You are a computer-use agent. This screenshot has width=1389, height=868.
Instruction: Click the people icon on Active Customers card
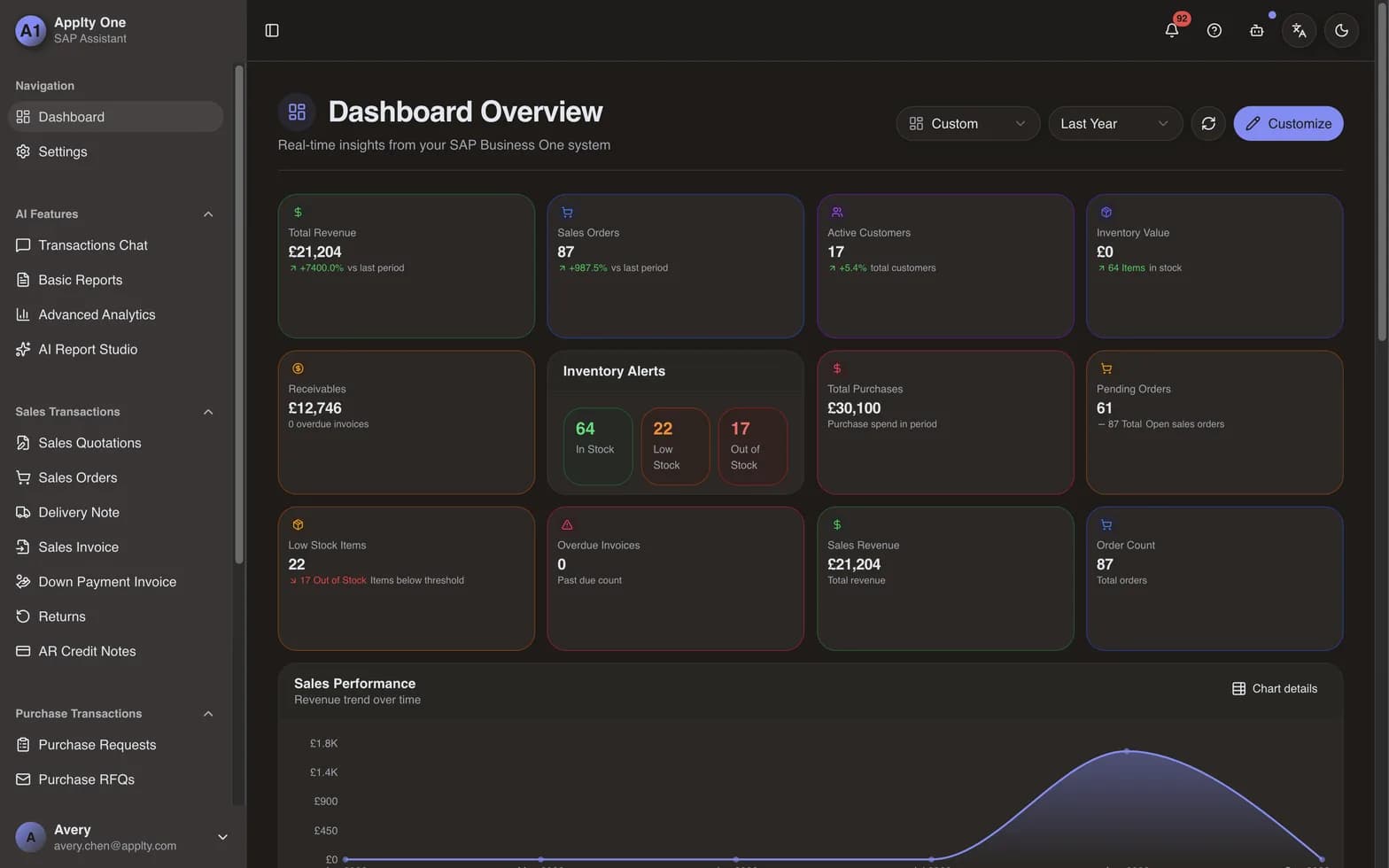tap(837, 212)
